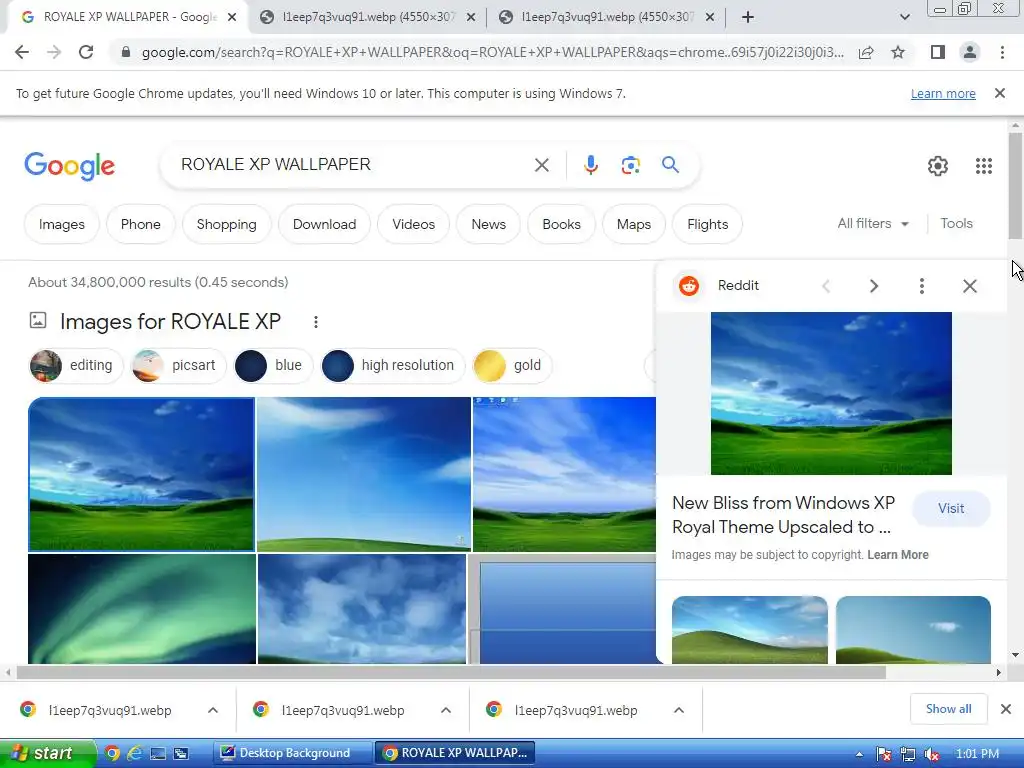Screen dimensions: 1024x768
Task: Click the horizontal page scrollbar
Action: click(x=451, y=672)
